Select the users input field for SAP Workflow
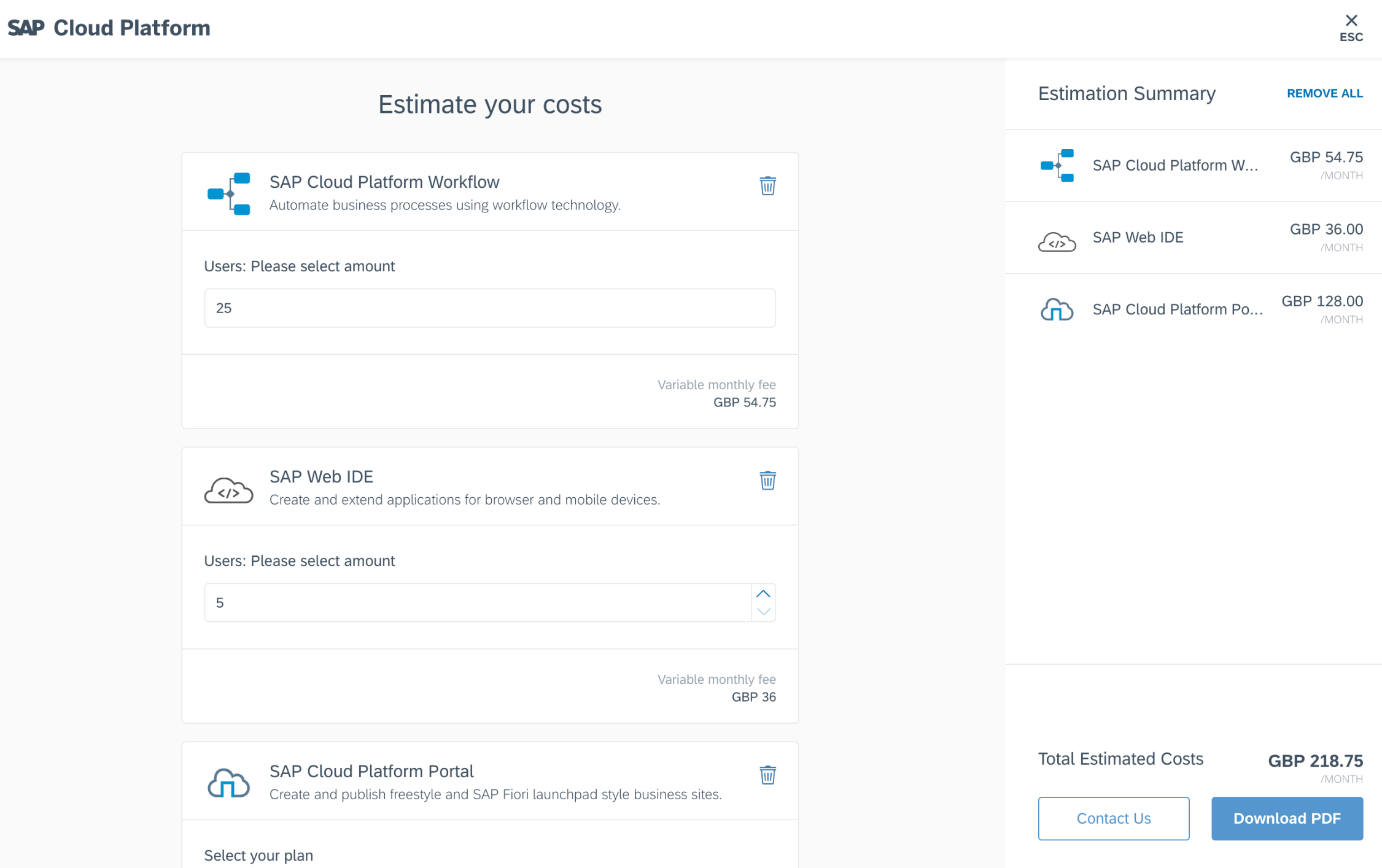 coord(489,308)
